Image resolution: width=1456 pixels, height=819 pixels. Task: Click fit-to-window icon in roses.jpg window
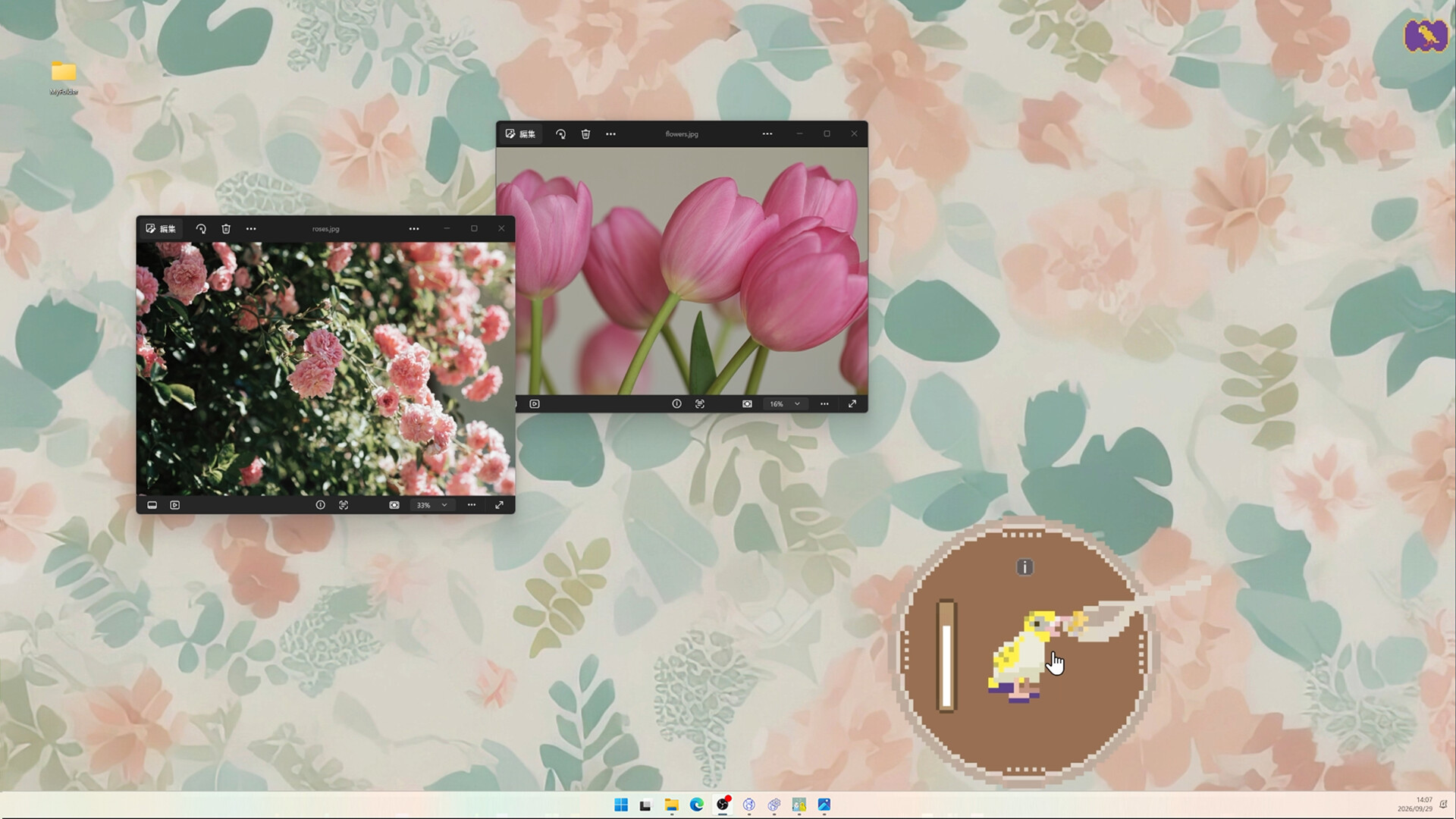point(394,505)
